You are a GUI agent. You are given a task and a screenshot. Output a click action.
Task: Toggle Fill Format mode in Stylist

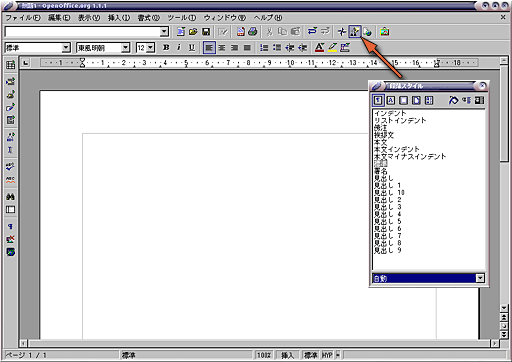pyautogui.click(x=453, y=100)
